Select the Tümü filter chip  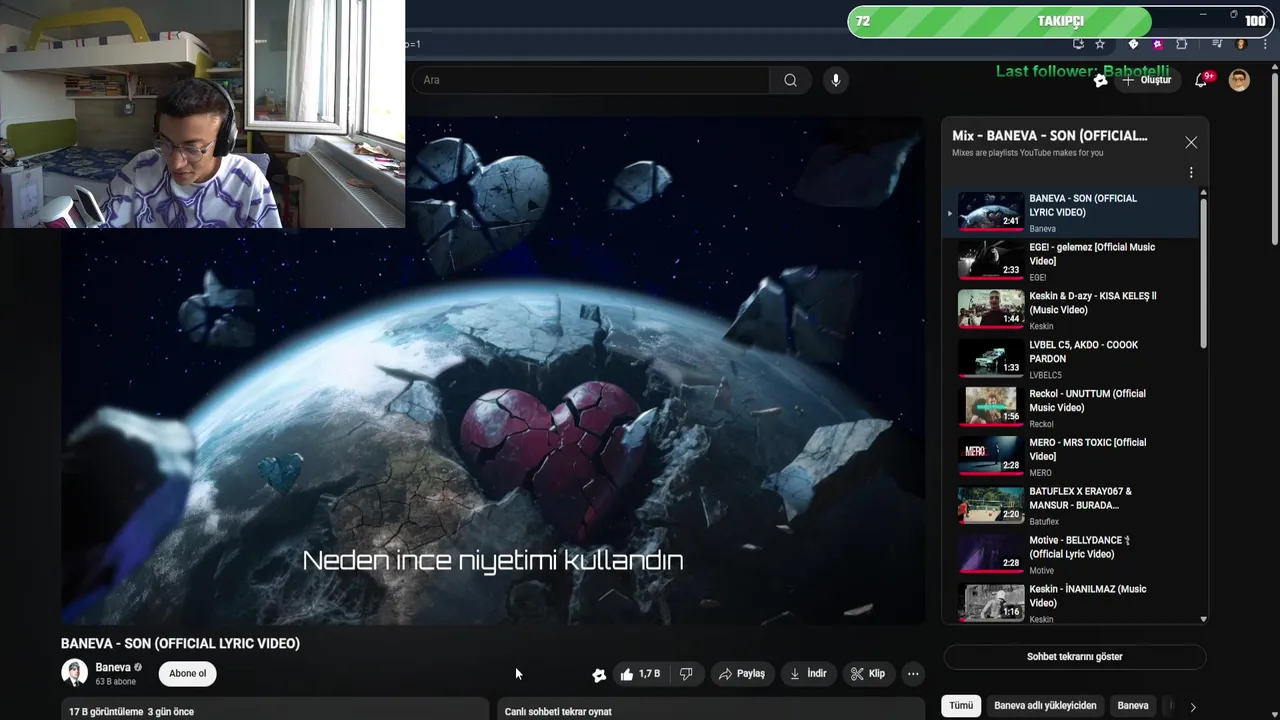coord(961,706)
